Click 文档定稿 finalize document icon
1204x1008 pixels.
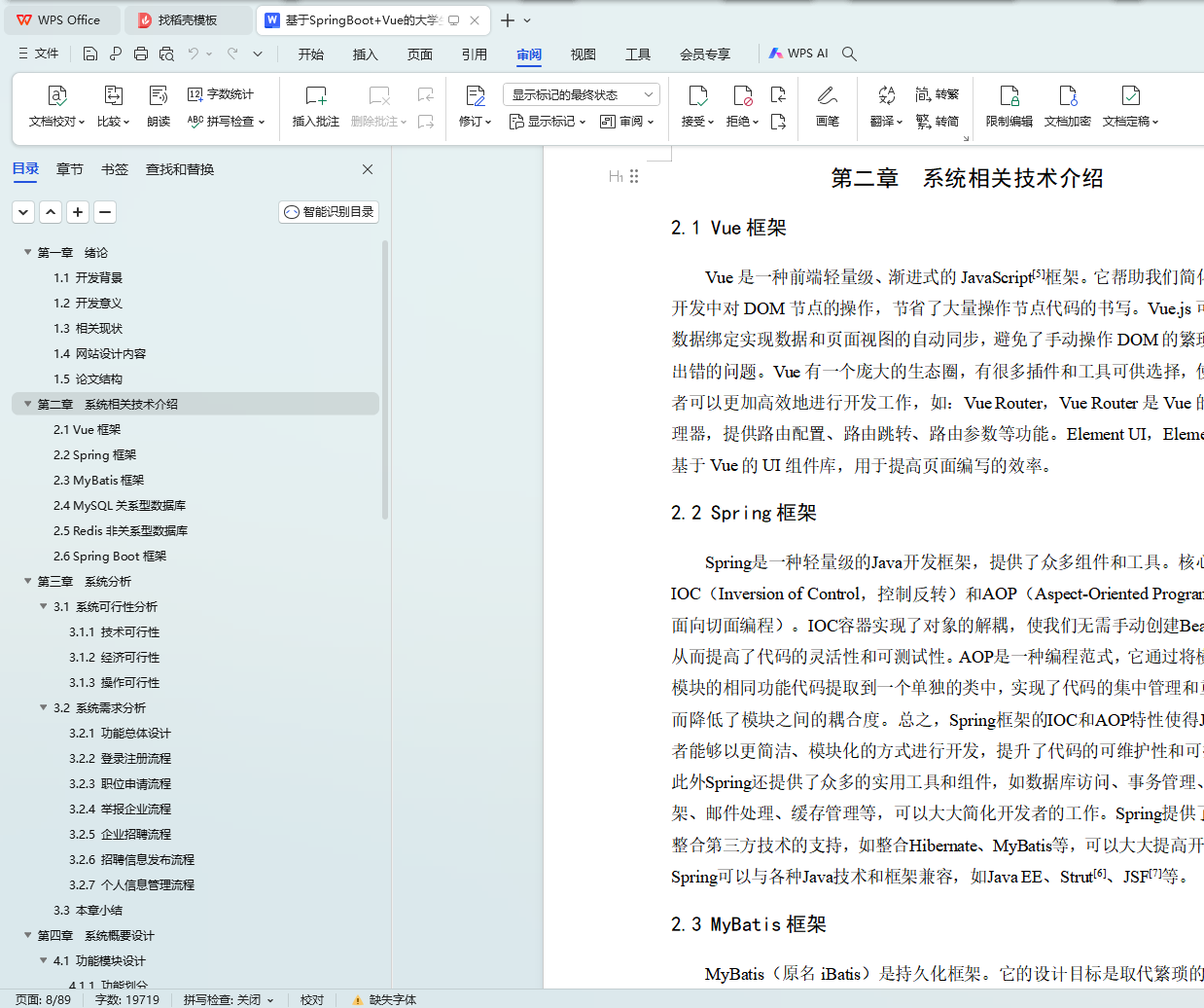point(1130,95)
